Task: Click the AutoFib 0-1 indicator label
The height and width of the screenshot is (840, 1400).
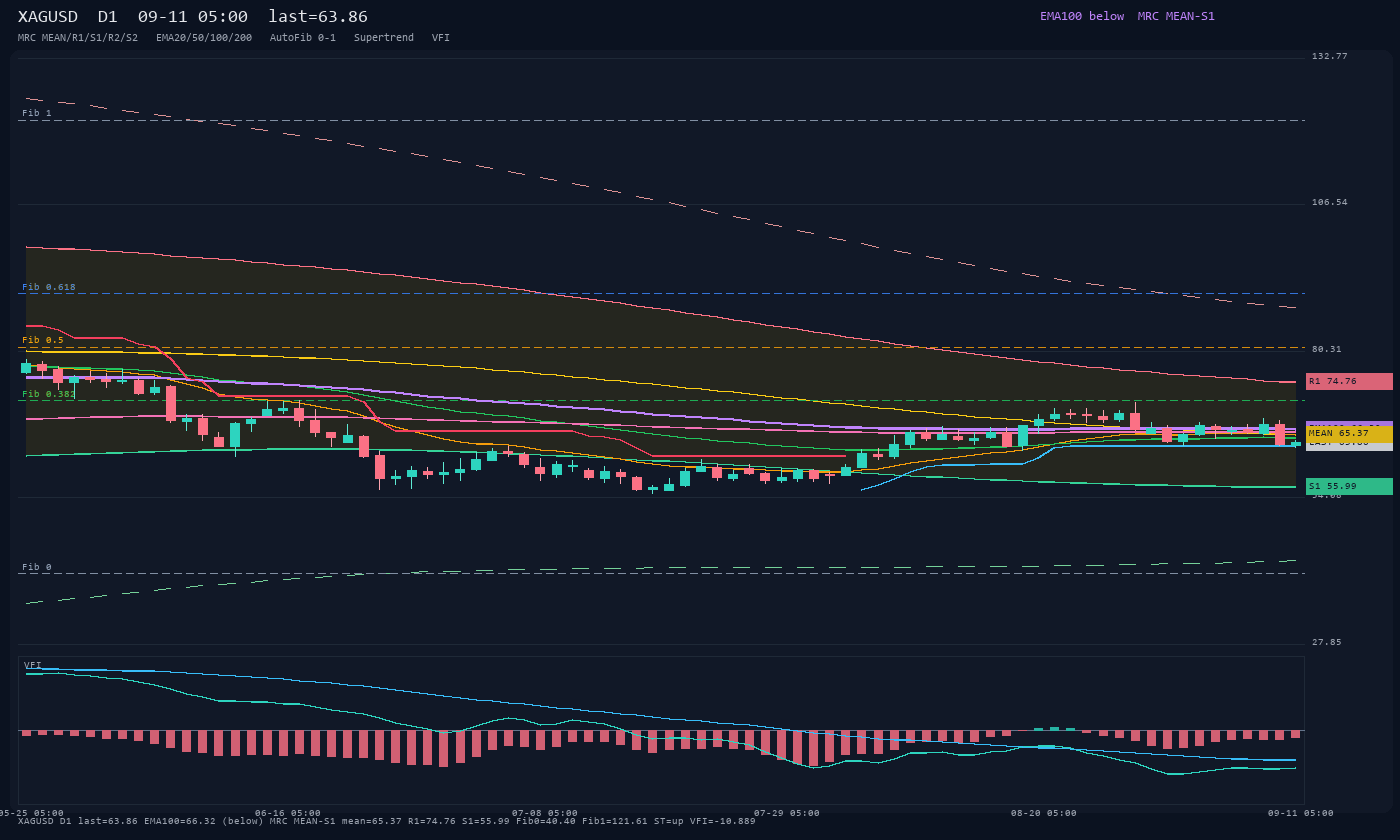Action: pyautogui.click(x=303, y=38)
